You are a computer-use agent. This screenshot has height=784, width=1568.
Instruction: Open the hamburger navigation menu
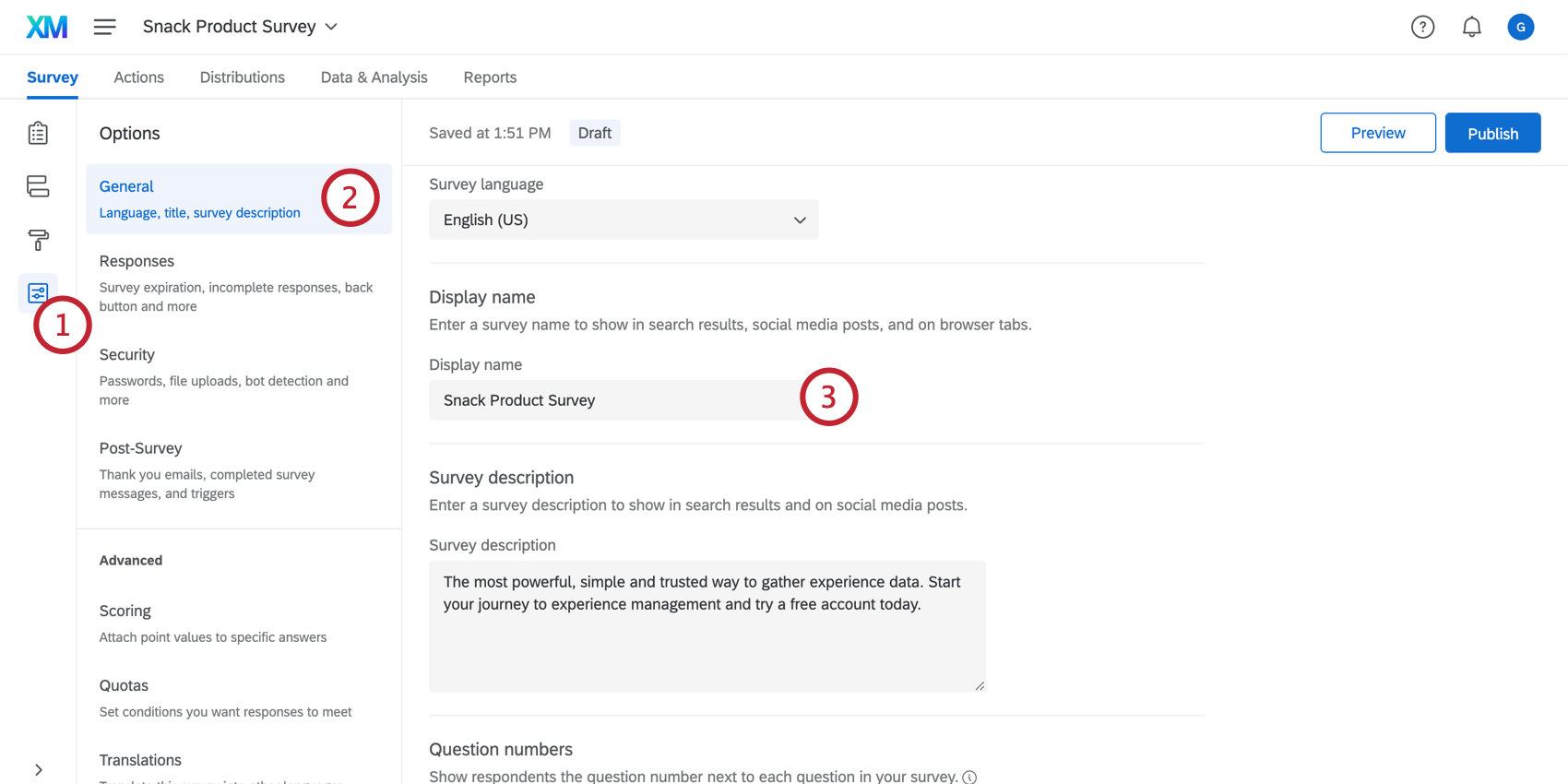click(105, 27)
